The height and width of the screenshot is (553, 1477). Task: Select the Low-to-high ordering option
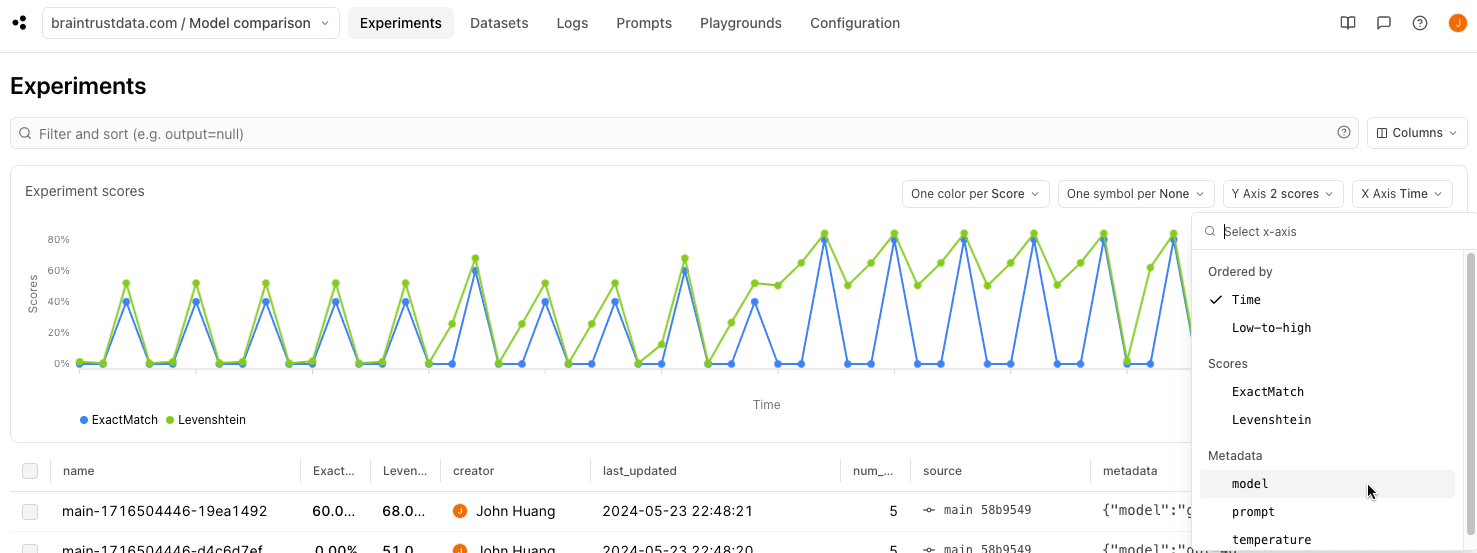point(1271,328)
